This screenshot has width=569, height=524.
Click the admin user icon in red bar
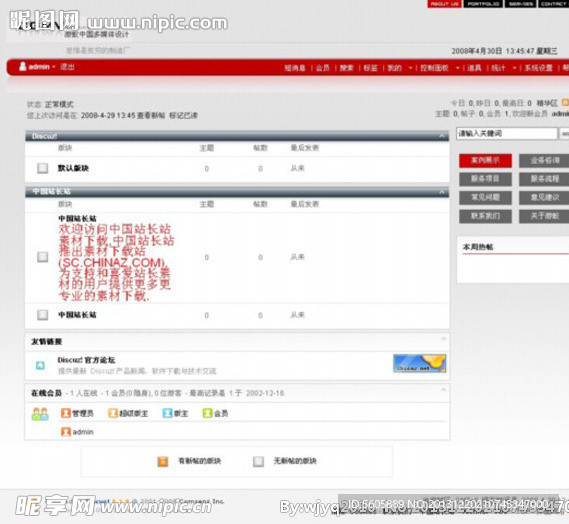click(23, 66)
